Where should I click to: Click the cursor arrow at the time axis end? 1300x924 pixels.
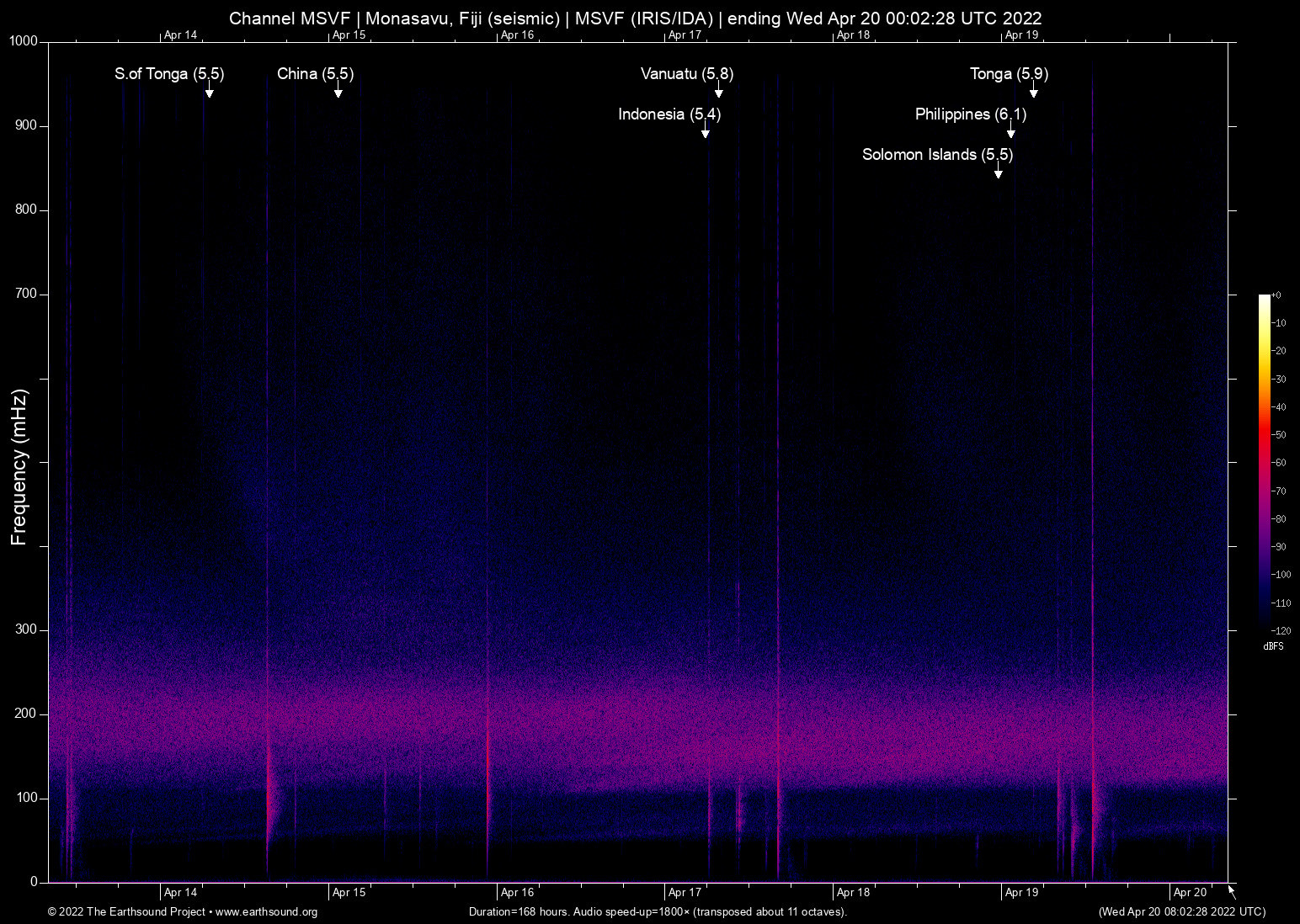pos(1232,892)
